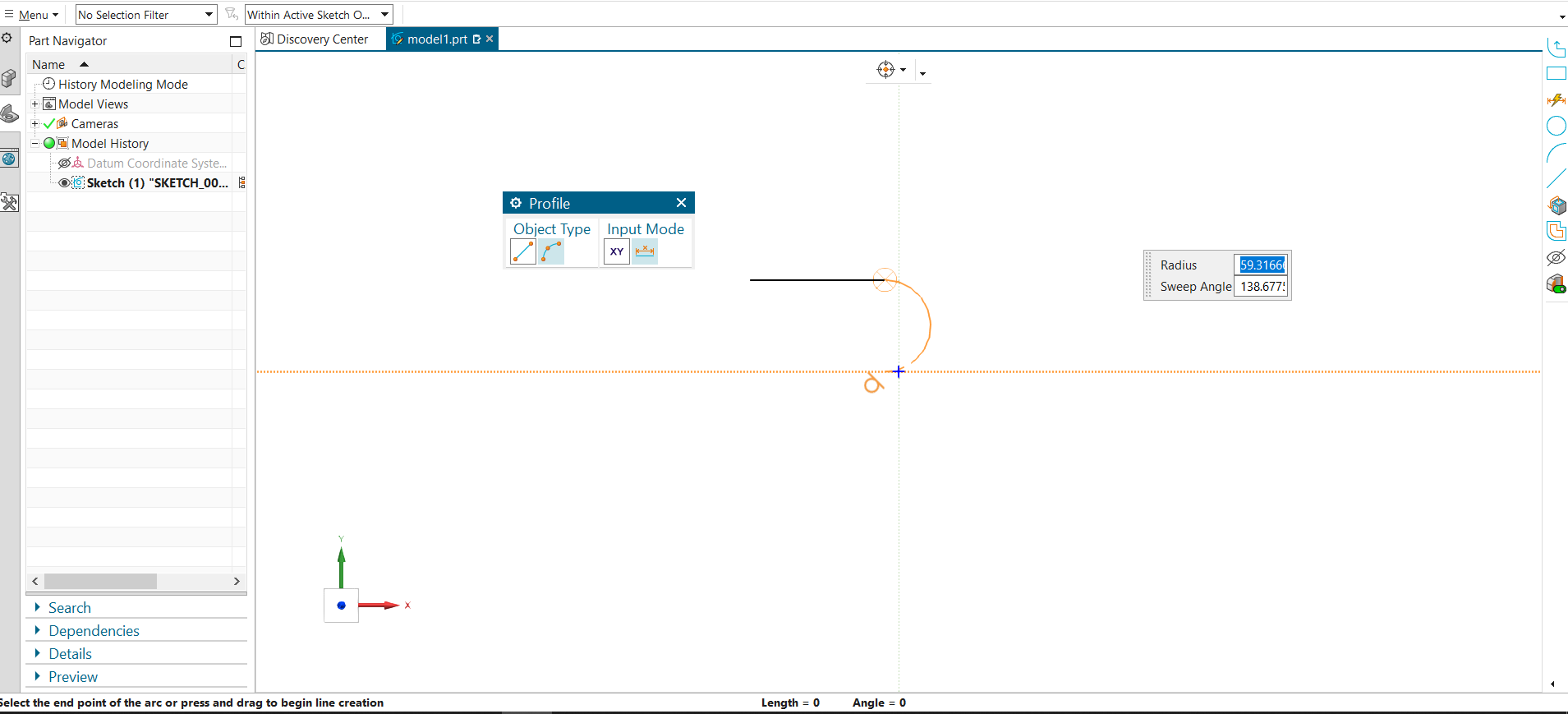This screenshot has height=714, width=1568.
Task: Select the Line tool in right toolbar
Action: coord(1556,178)
